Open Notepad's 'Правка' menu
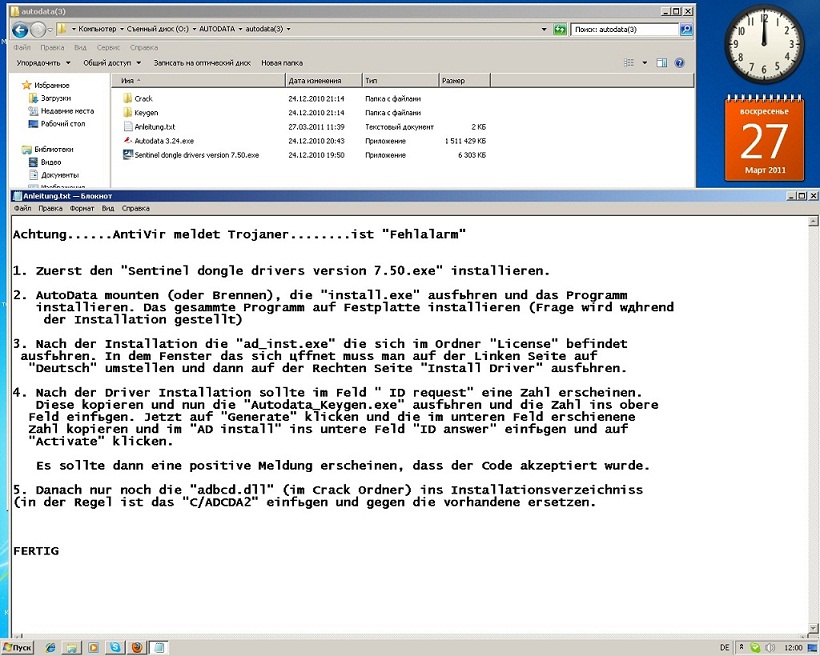Screen dimensions: 820x656 (50, 208)
